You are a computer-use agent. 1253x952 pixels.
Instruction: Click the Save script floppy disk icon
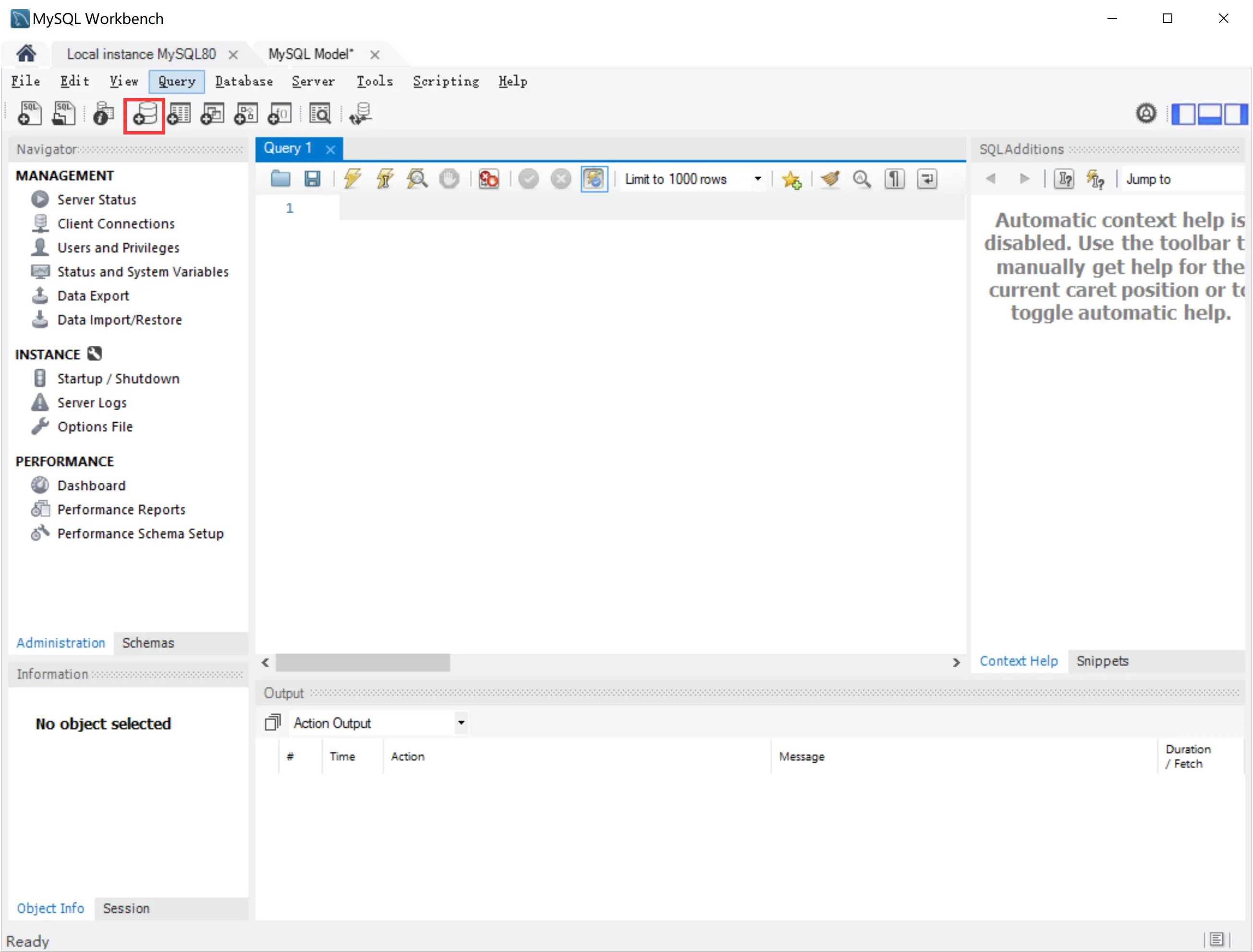coord(312,179)
